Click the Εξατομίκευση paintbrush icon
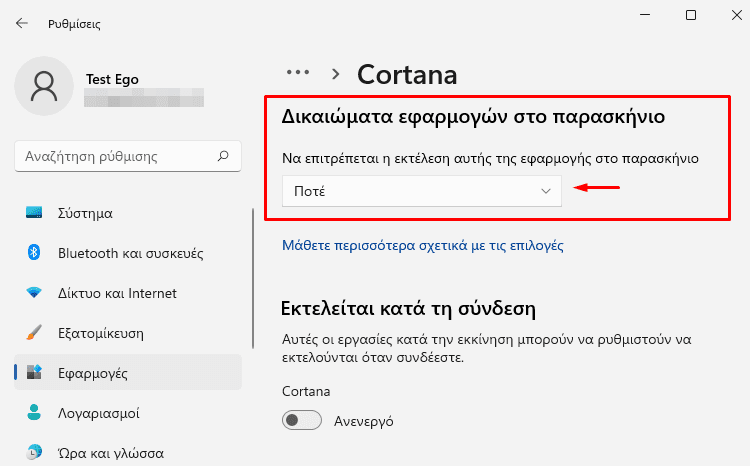 click(34, 333)
